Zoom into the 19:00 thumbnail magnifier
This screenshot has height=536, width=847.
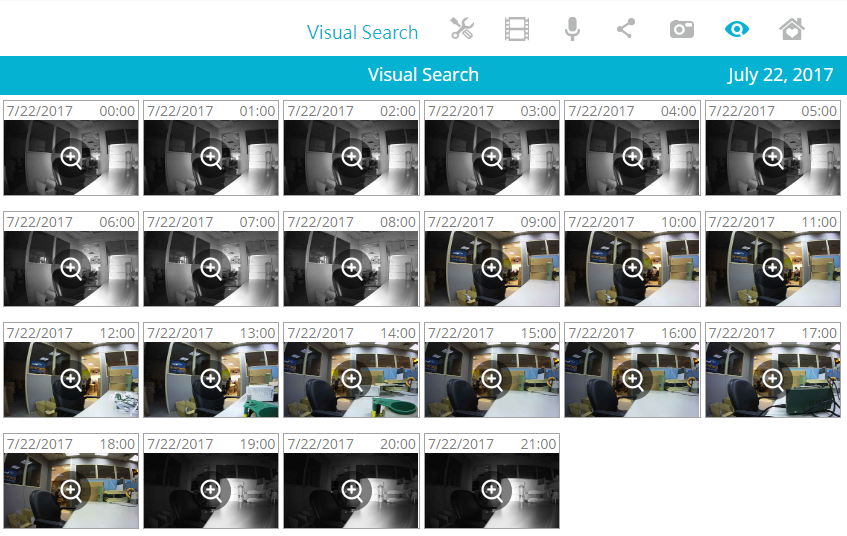tap(211, 491)
